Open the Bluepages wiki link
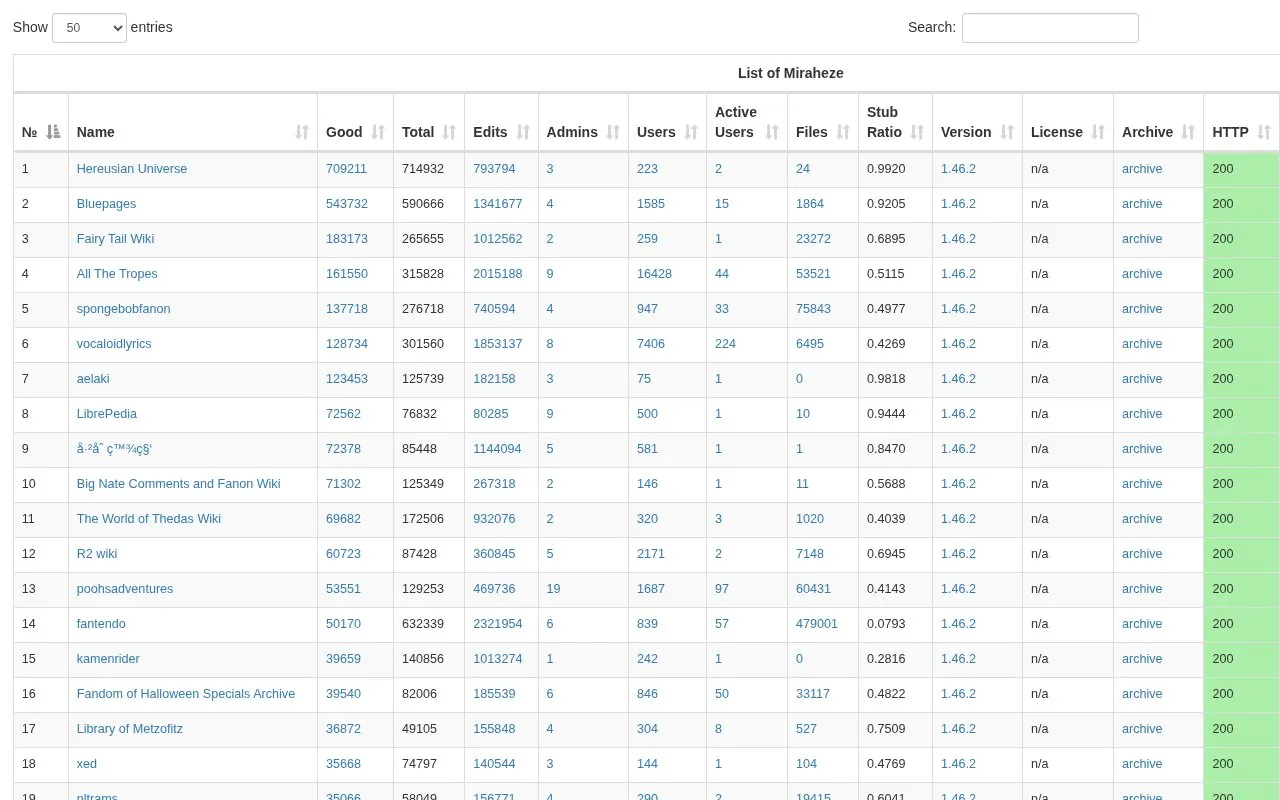The image size is (1280, 800). click(x=106, y=204)
